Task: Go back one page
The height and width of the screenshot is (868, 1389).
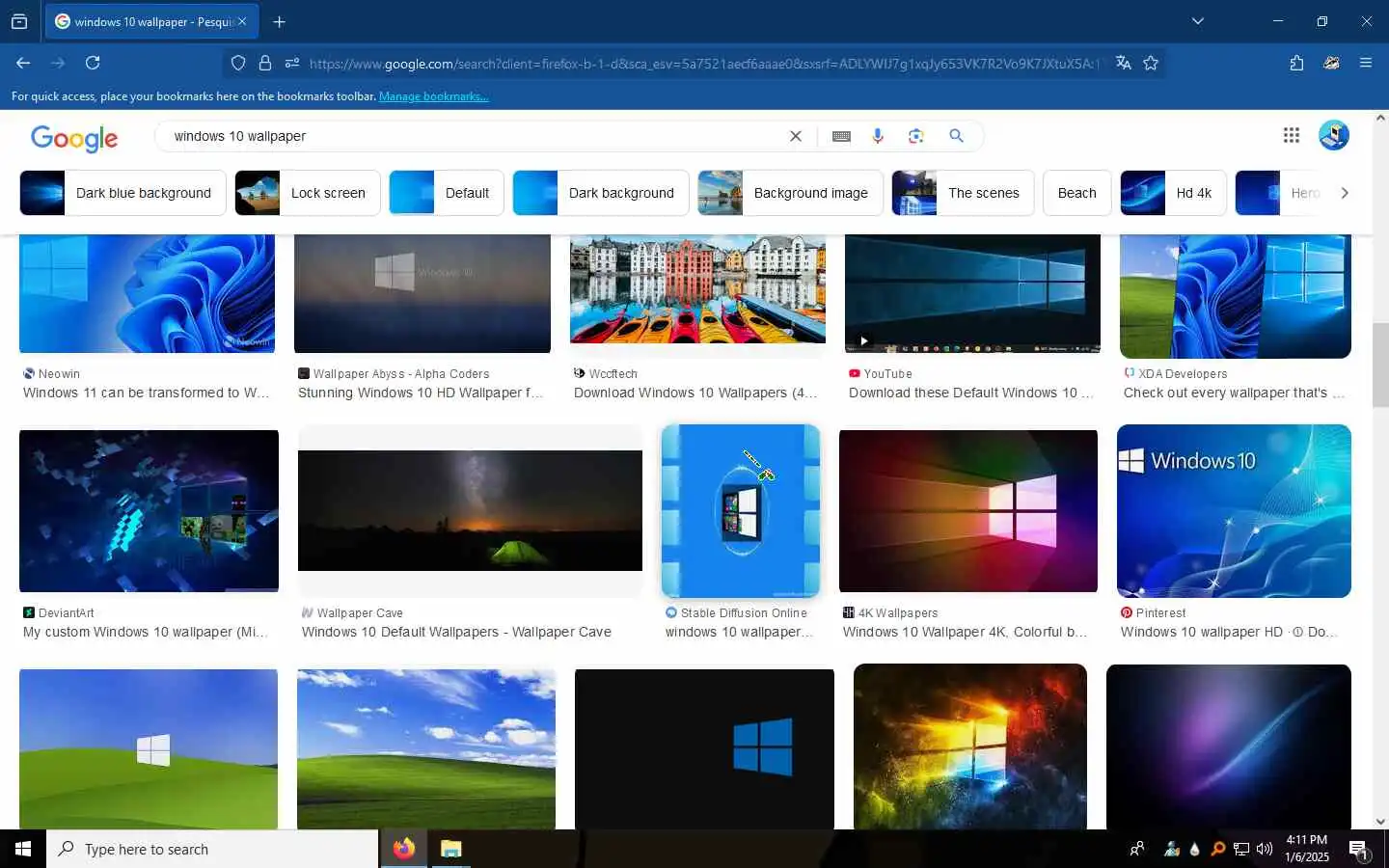Action: tap(23, 63)
